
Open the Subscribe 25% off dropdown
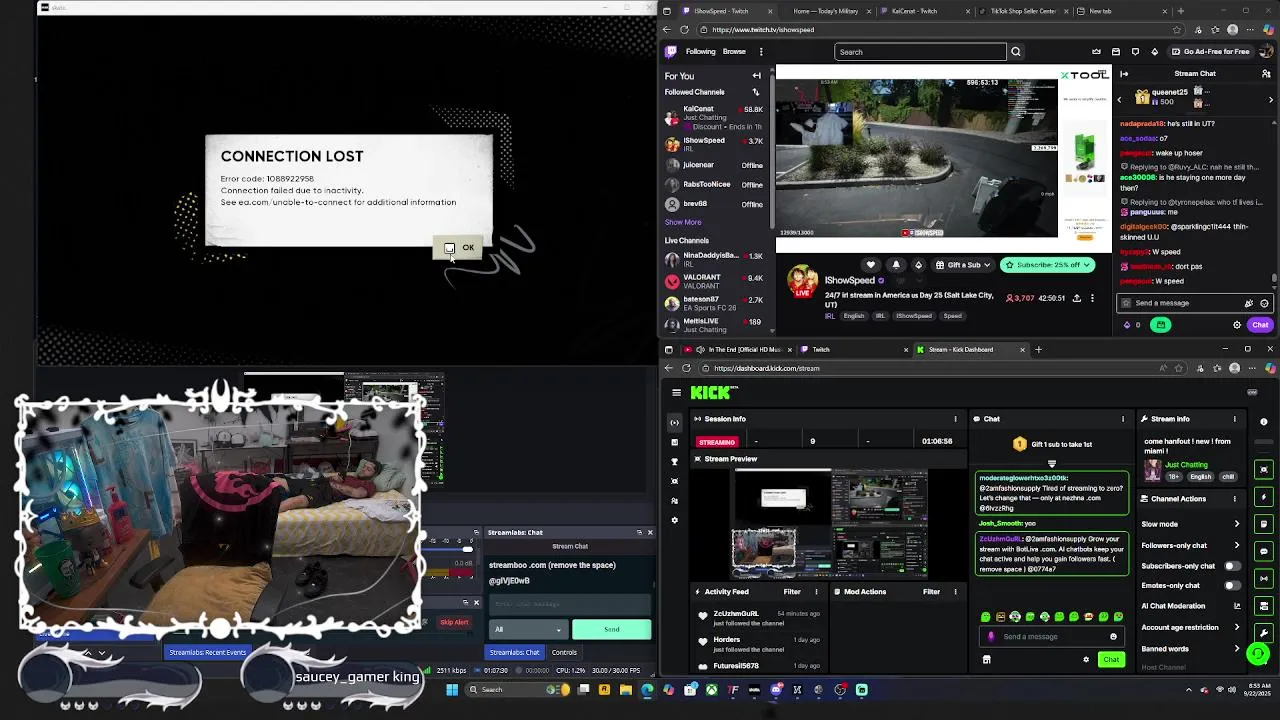click(x=1048, y=265)
